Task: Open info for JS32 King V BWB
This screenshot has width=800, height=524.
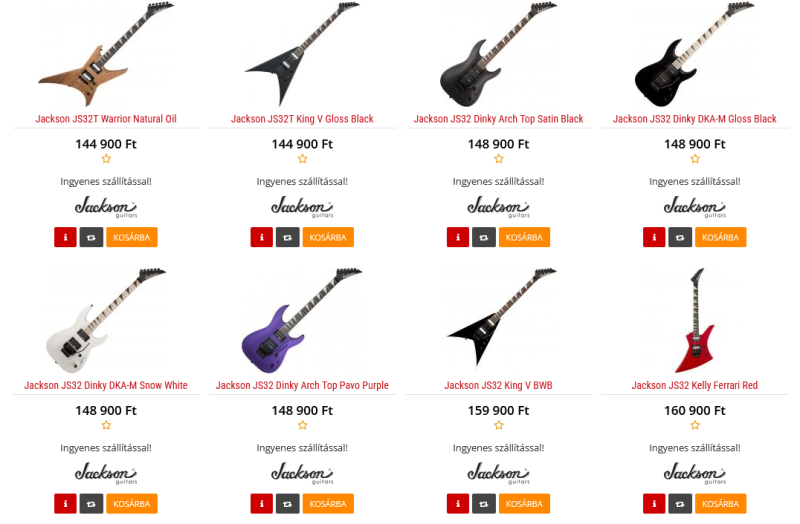Action: pyautogui.click(x=458, y=504)
